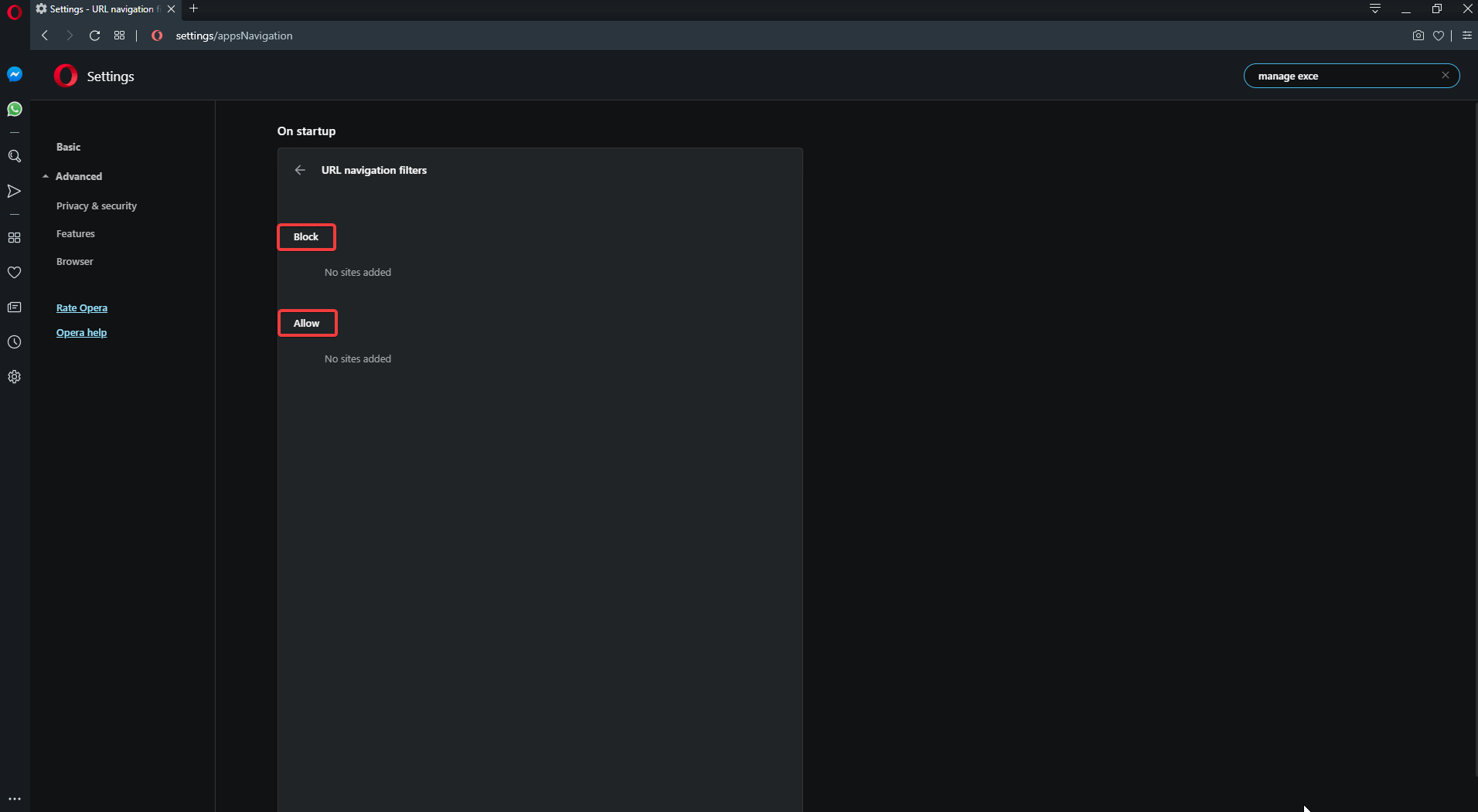Click the Block button under URL filters
Image resolution: width=1478 pixels, height=812 pixels.
(306, 236)
